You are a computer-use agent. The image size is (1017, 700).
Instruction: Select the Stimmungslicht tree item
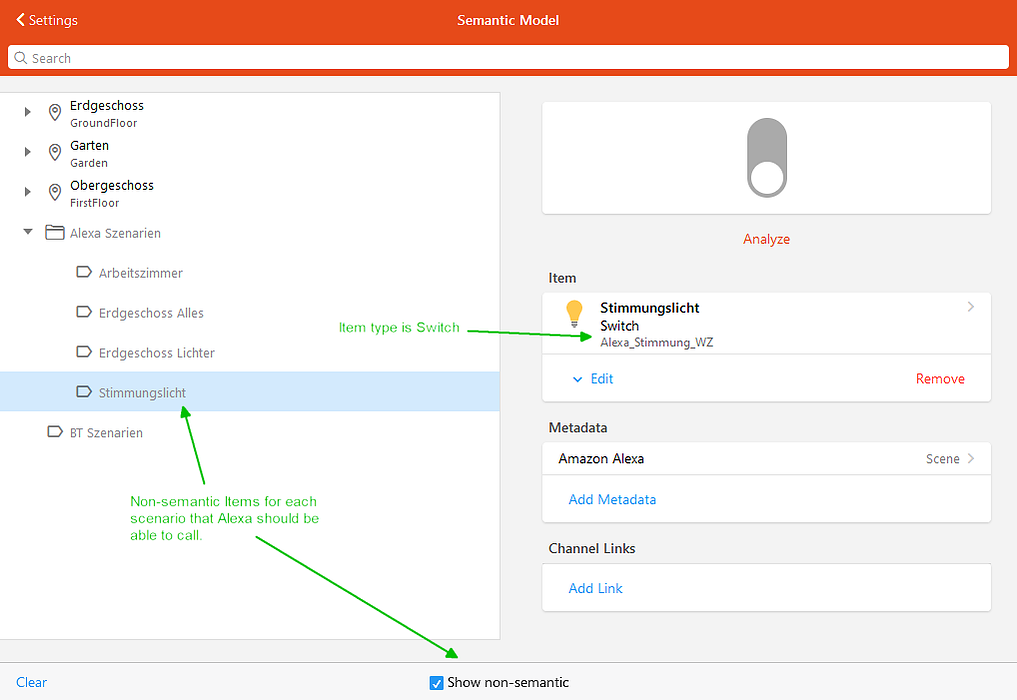click(250, 392)
